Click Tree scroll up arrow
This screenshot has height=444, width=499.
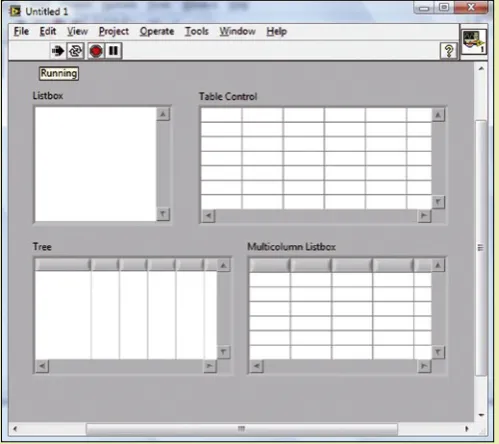[x=223, y=265]
